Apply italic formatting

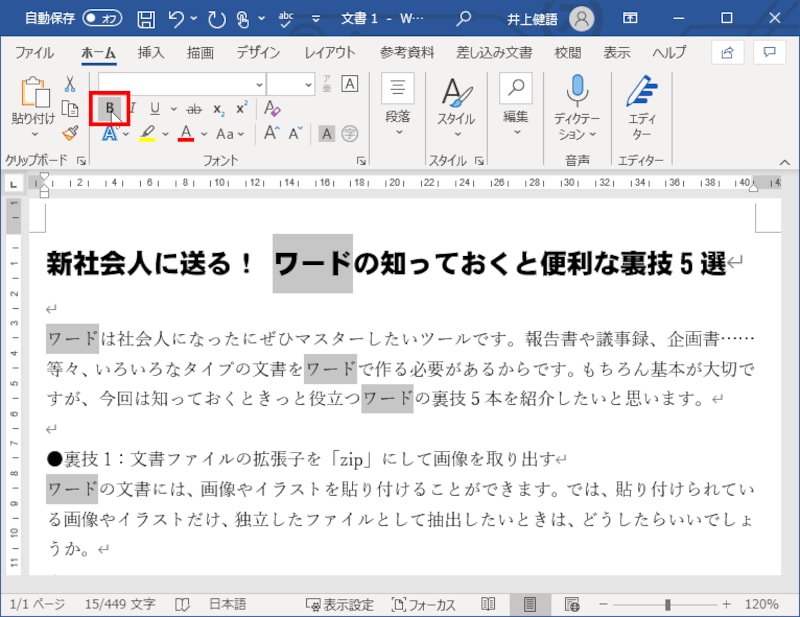pyautogui.click(x=132, y=108)
